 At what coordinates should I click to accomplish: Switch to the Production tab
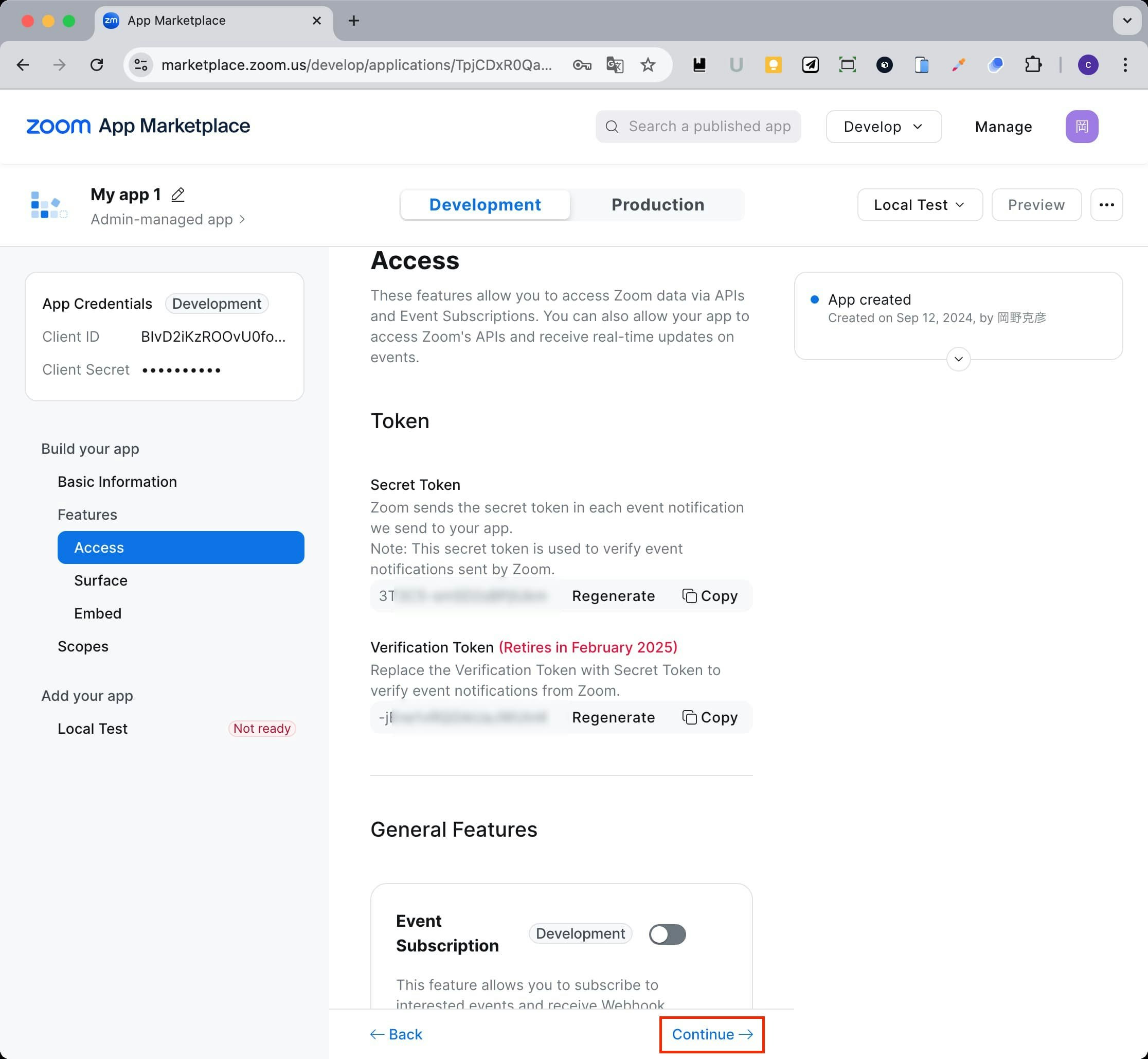[x=658, y=205]
